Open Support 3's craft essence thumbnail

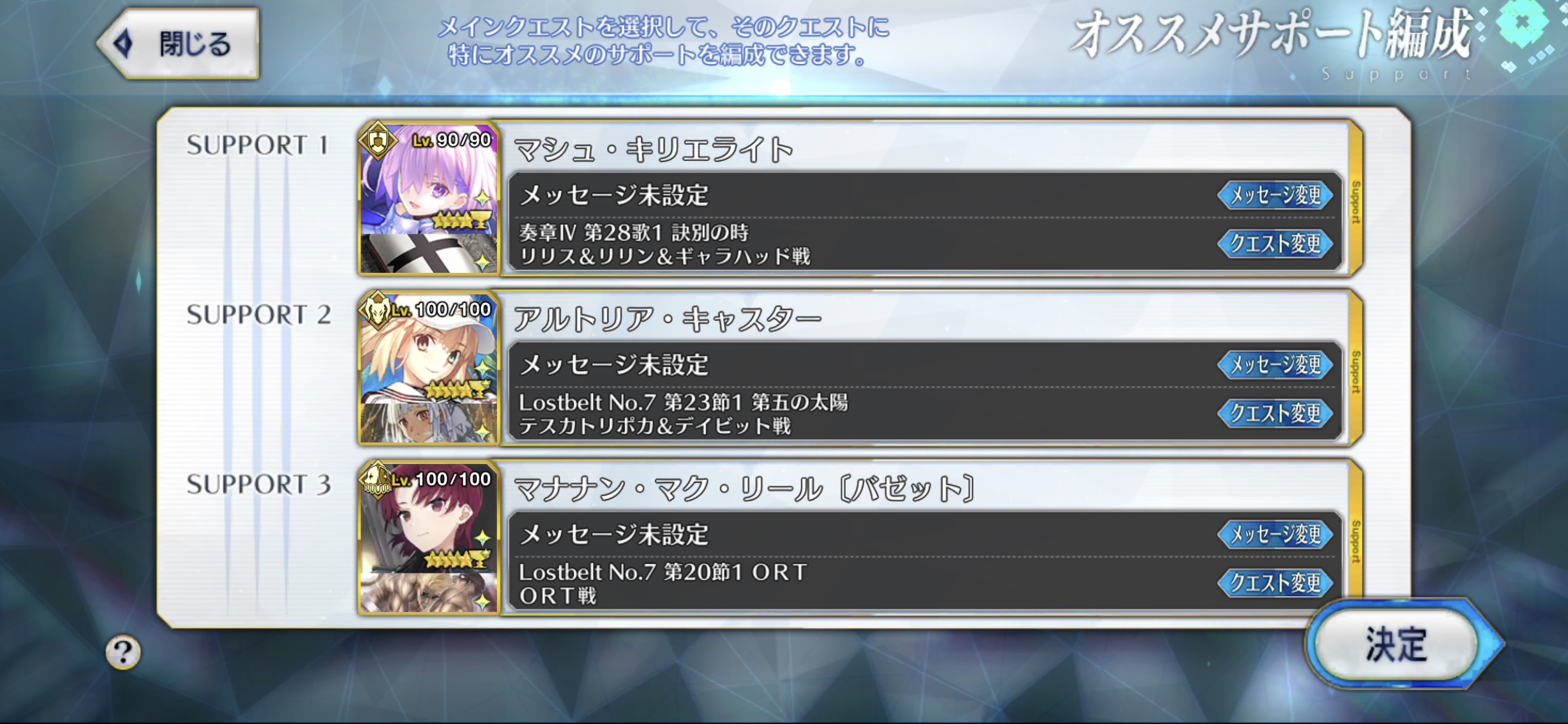coord(429,593)
